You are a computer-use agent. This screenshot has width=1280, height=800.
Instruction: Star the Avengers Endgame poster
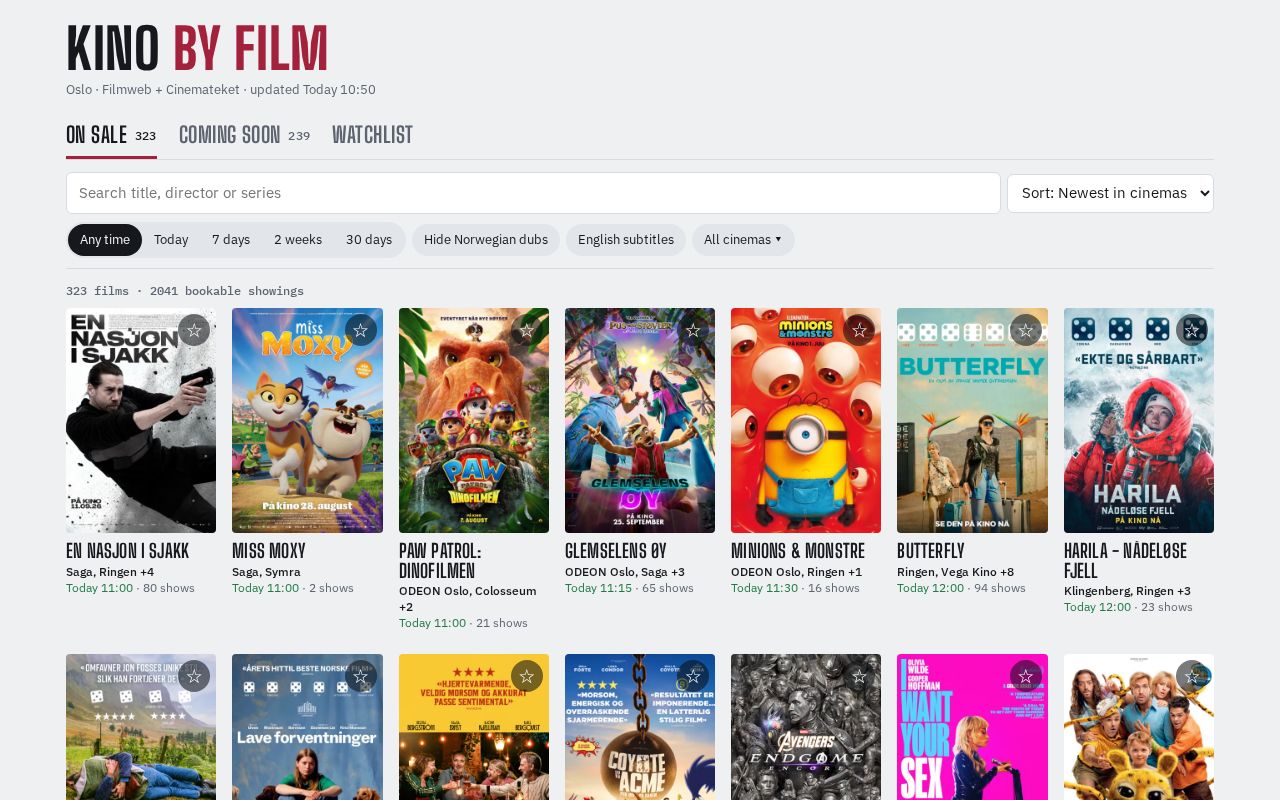pos(859,676)
